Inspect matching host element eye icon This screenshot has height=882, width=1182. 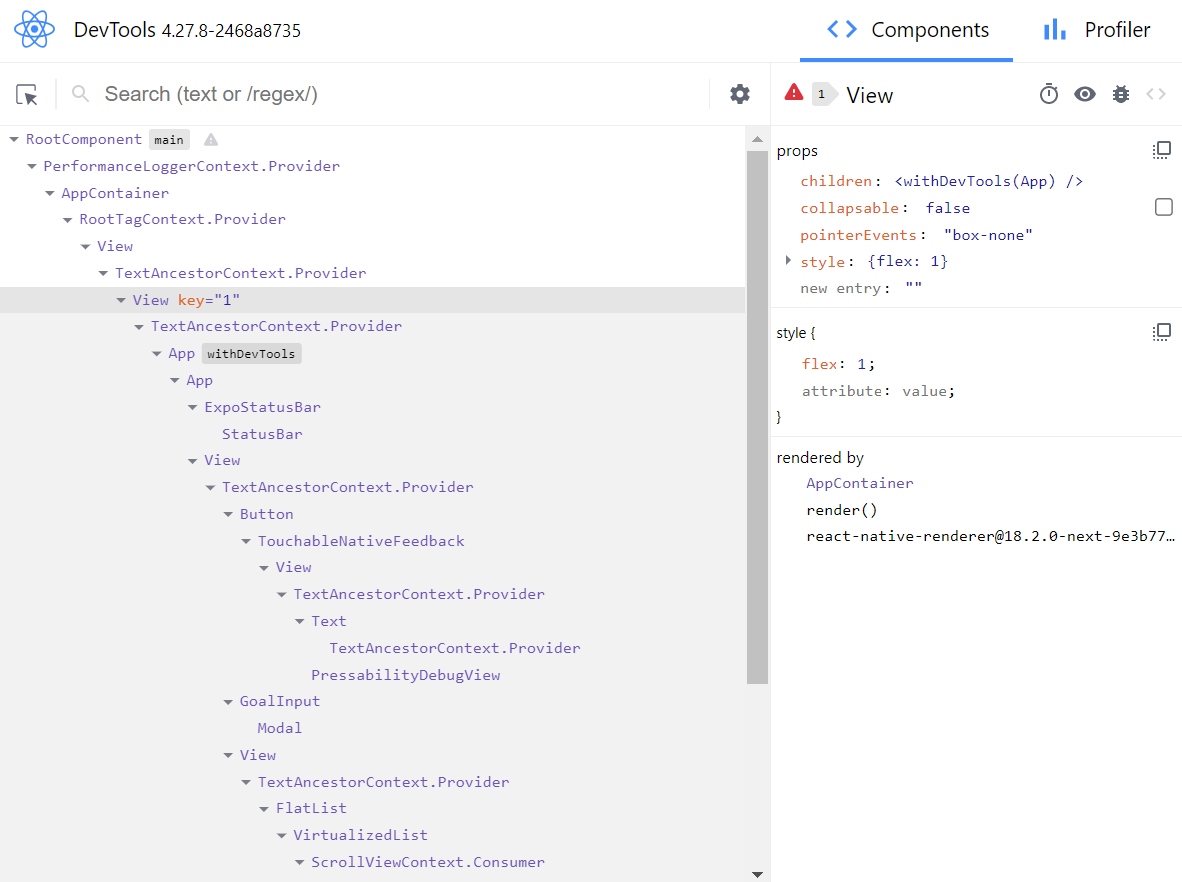click(x=1085, y=94)
